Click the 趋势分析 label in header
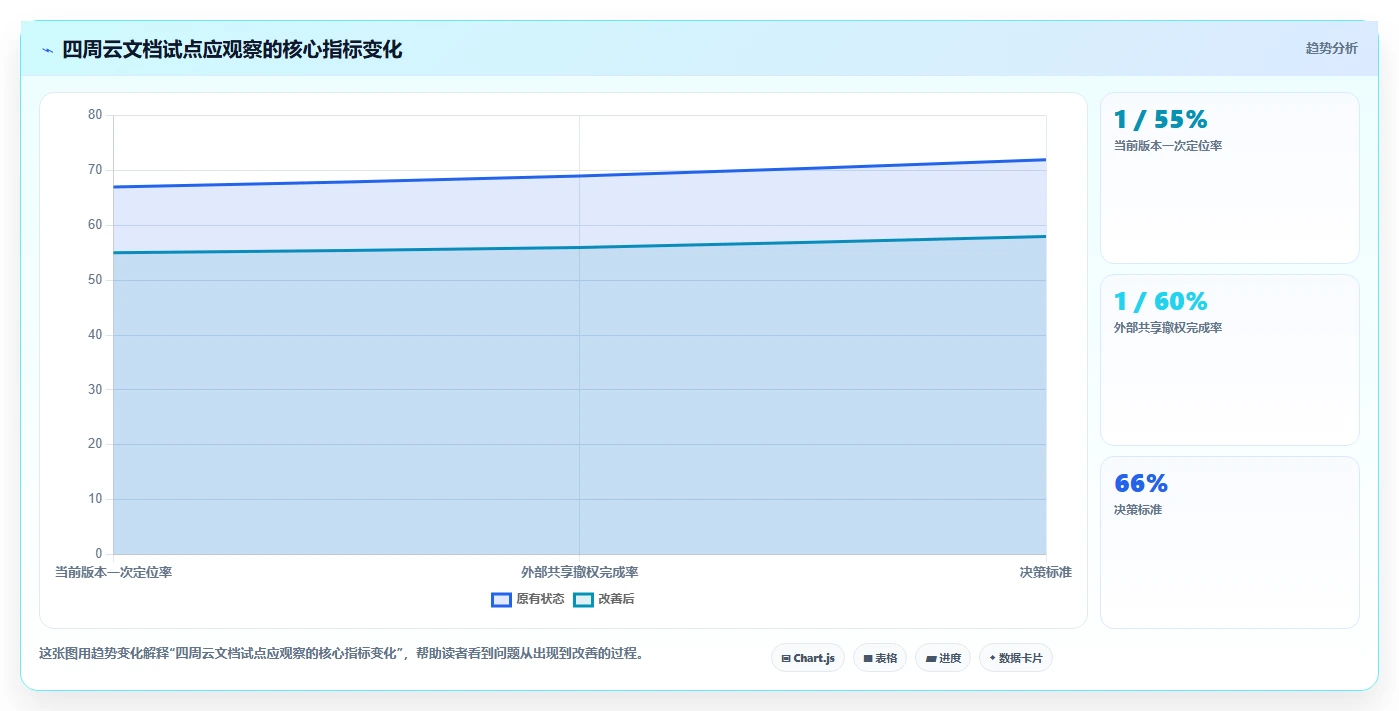1399x711 pixels. (1331, 48)
